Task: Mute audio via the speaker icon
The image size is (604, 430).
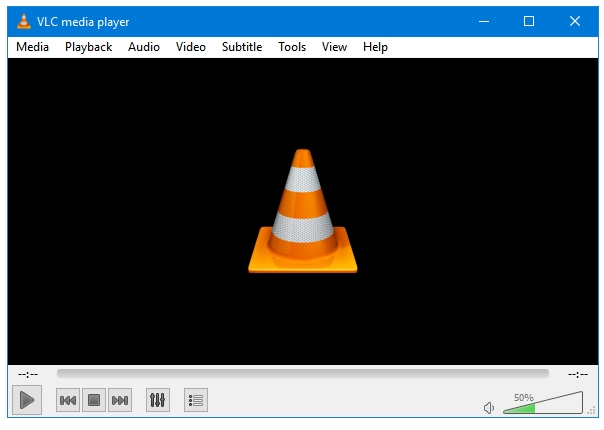Action: click(488, 408)
